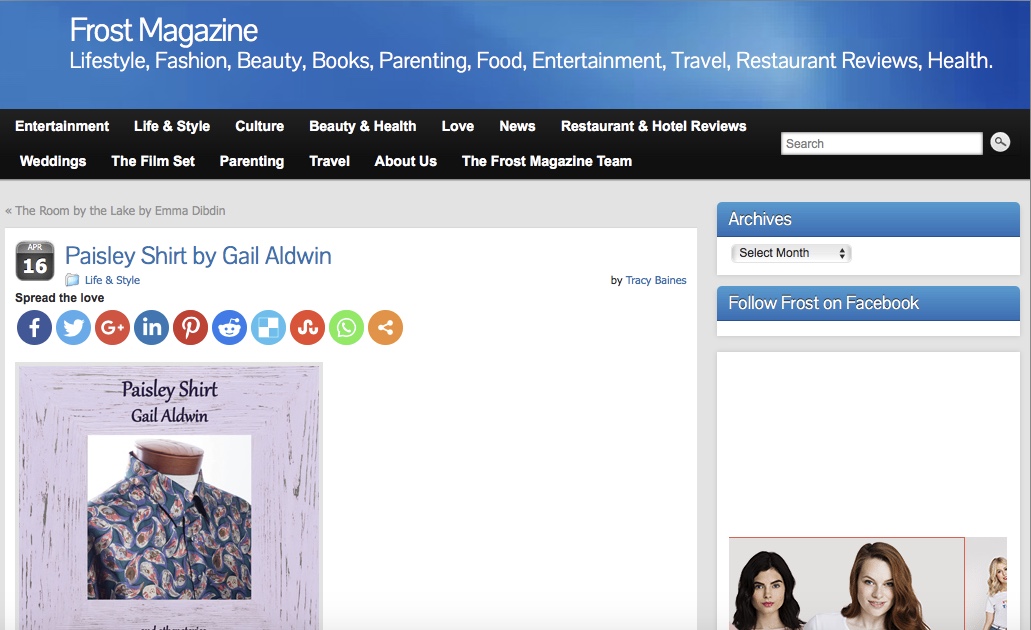Share the article on Facebook

click(34, 327)
